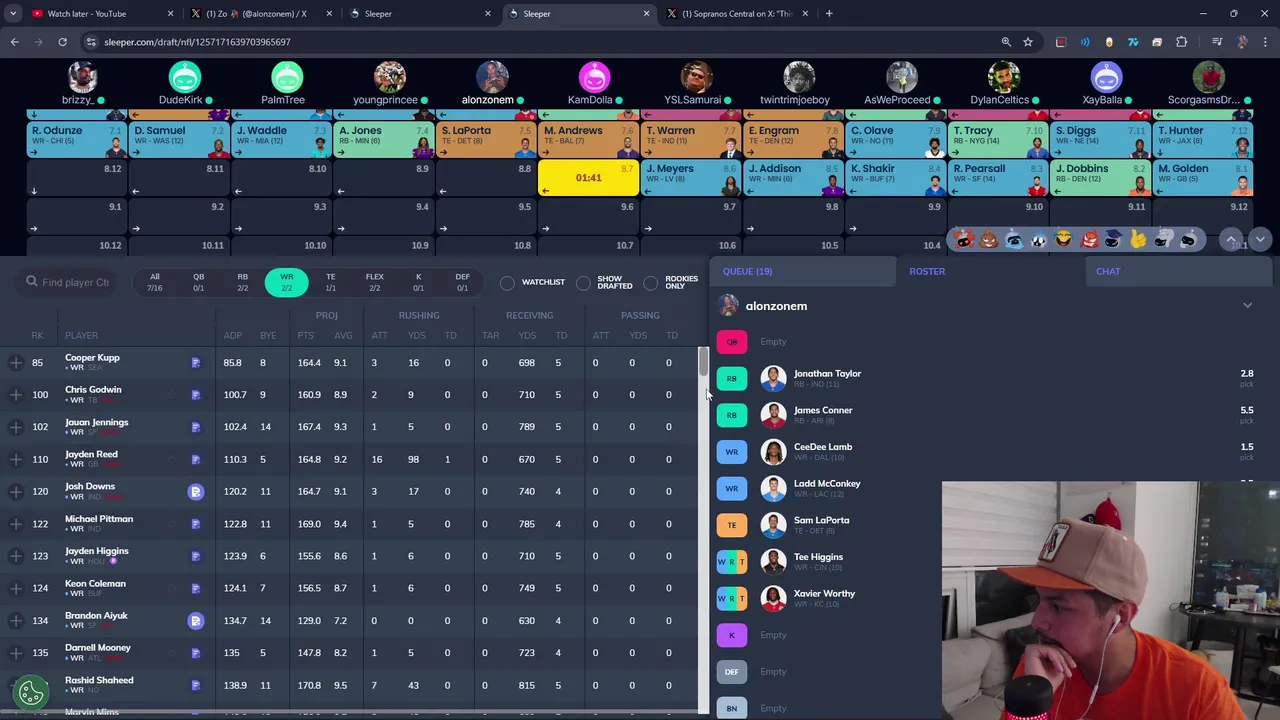Add Michael Pittman to queue with plus icon
Screen dimensions: 1280x720
pyautogui.click(x=16, y=523)
